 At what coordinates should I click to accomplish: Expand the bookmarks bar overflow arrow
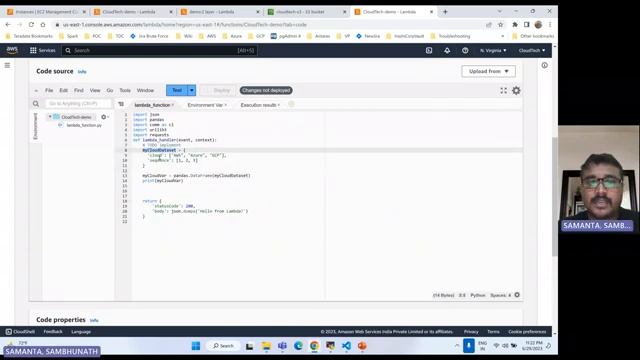tap(502, 36)
